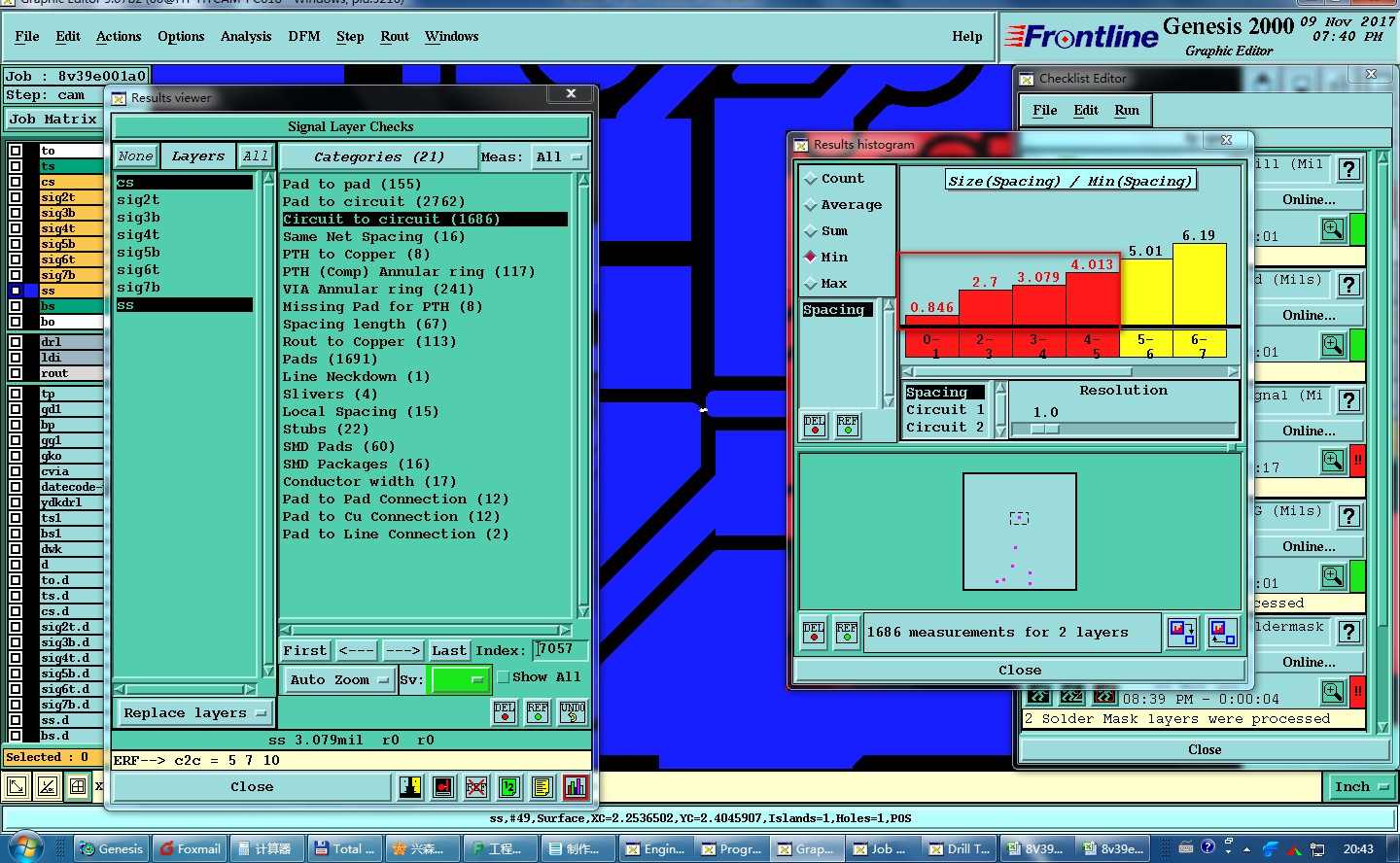Image resolution: width=1400 pixels, height=863 pixels.
Task: Click REF icon below Spacing list in histogram
Action: pos(848,426)
